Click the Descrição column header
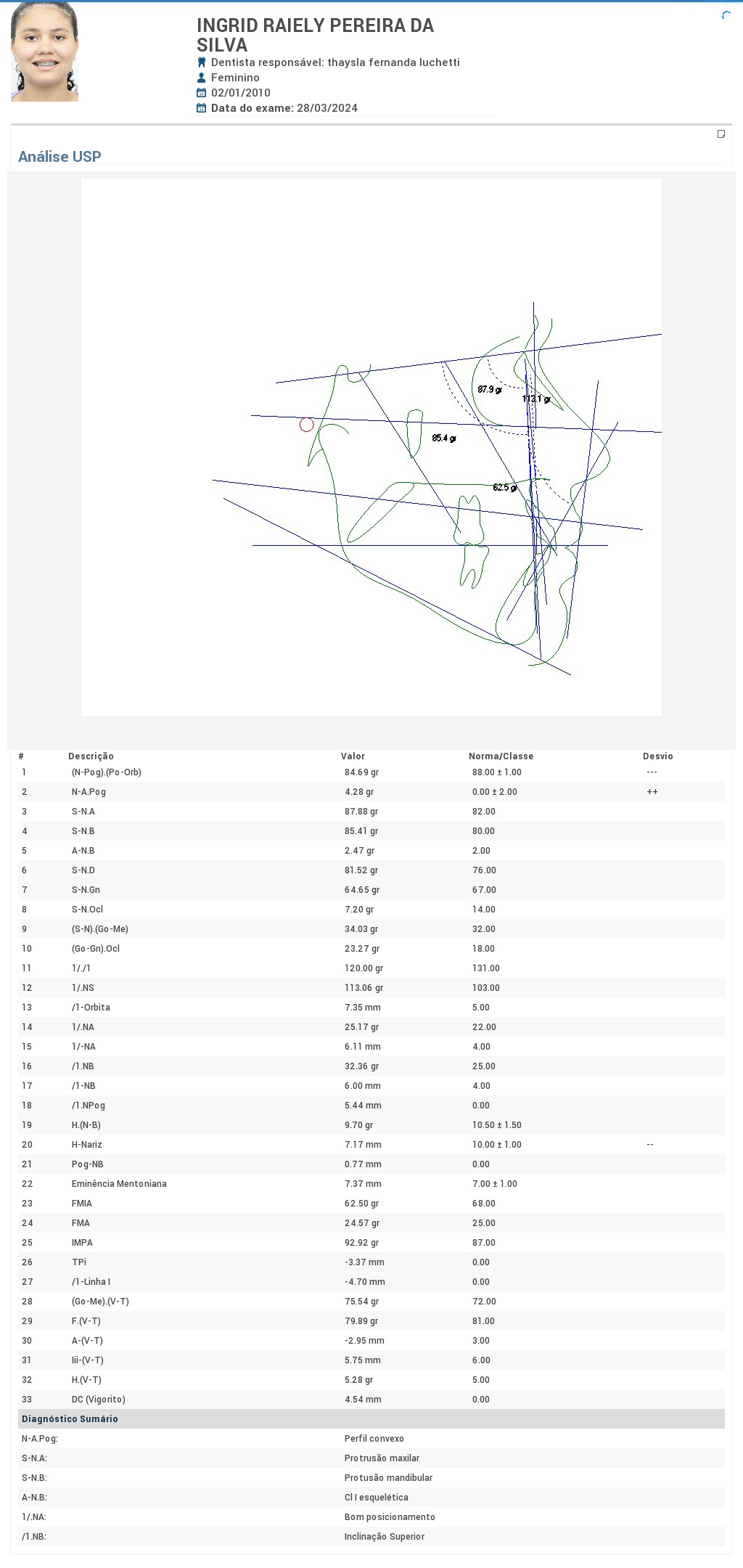This screenshot has height=1568, width=743. point(91,756)
